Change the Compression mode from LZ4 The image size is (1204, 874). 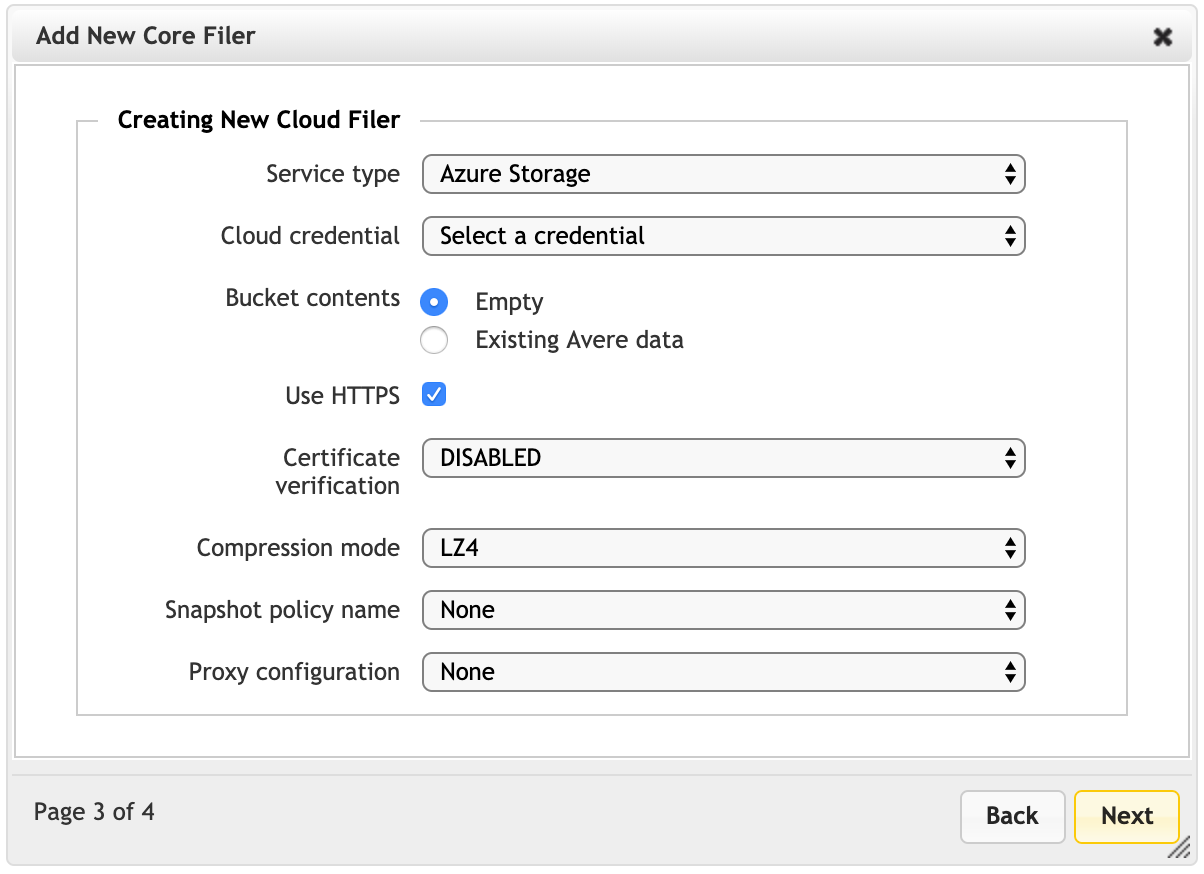pos(723,548)
